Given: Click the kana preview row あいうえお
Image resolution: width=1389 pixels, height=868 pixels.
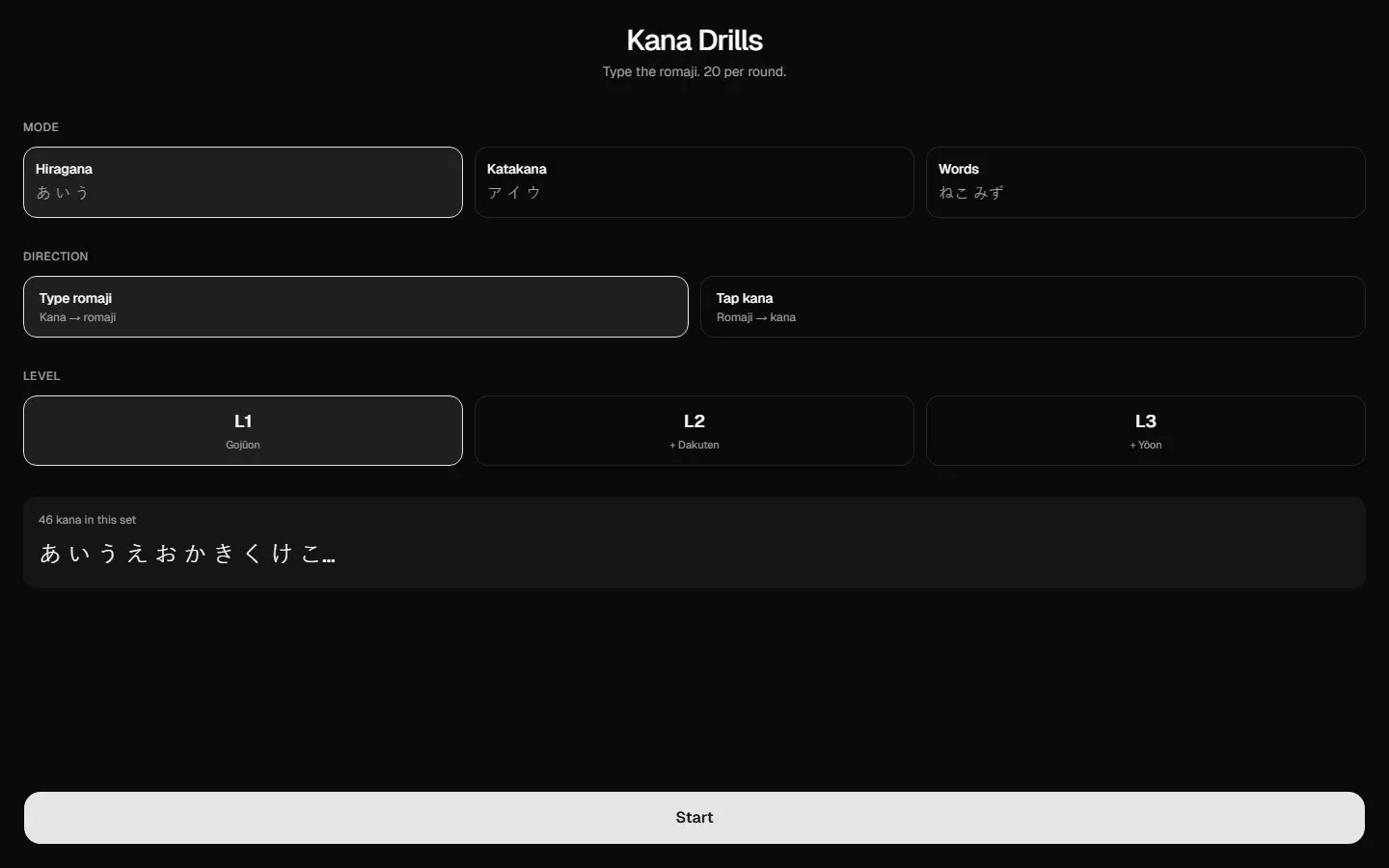Looking at the screenshot, I should coord(187,554).
